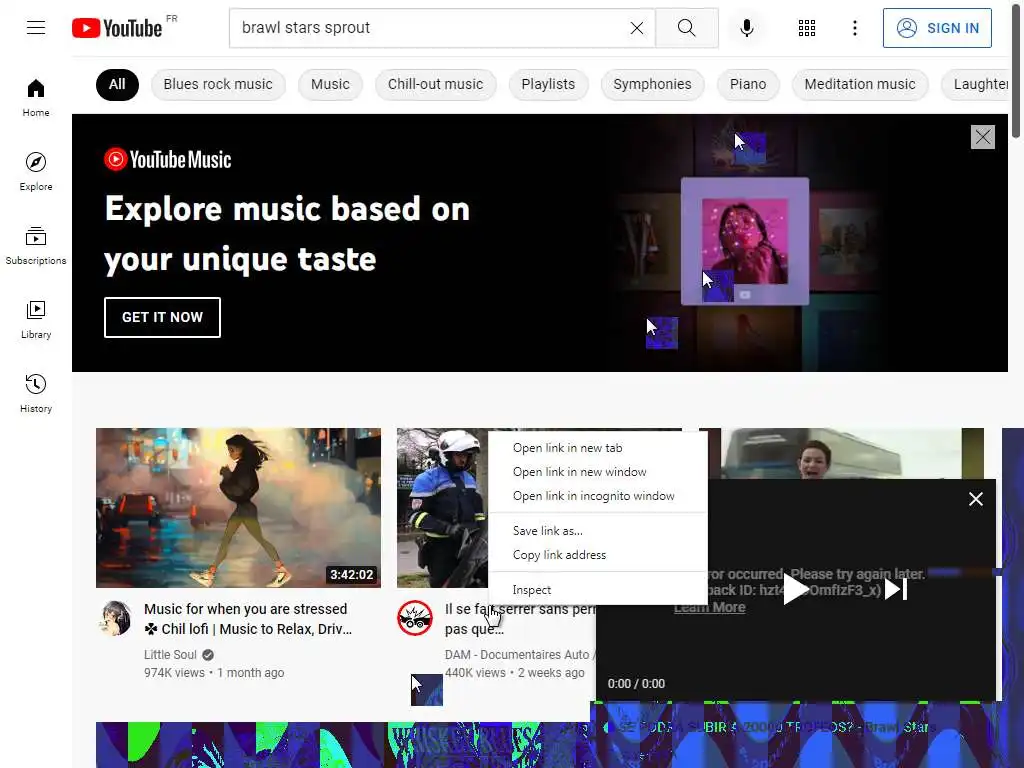Open the lofi music video thumbnail

point(238,508)
